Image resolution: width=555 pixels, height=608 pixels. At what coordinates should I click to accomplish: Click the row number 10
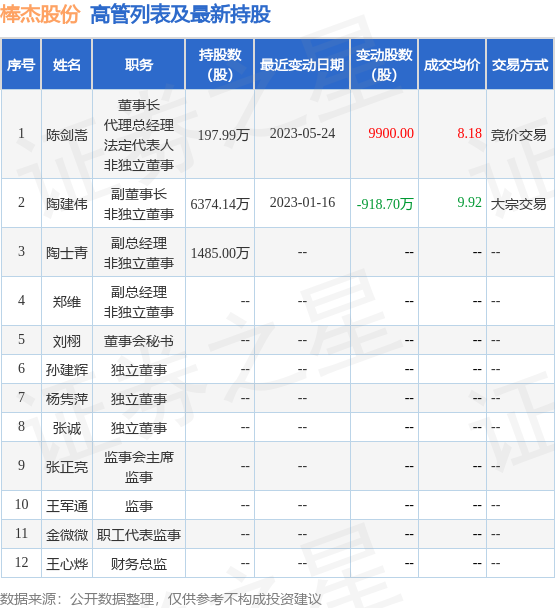coord(21,504)
